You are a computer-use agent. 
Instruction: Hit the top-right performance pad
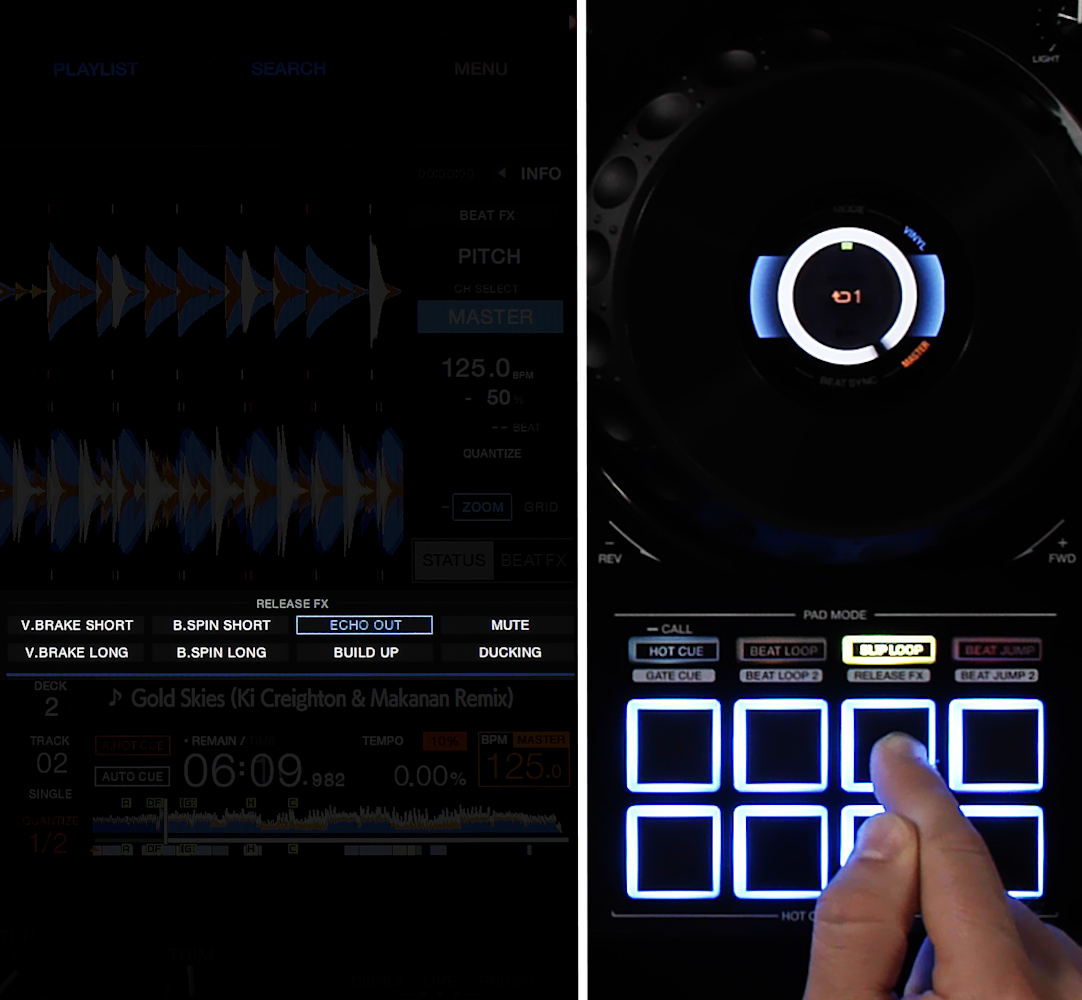tap(995, 746)
